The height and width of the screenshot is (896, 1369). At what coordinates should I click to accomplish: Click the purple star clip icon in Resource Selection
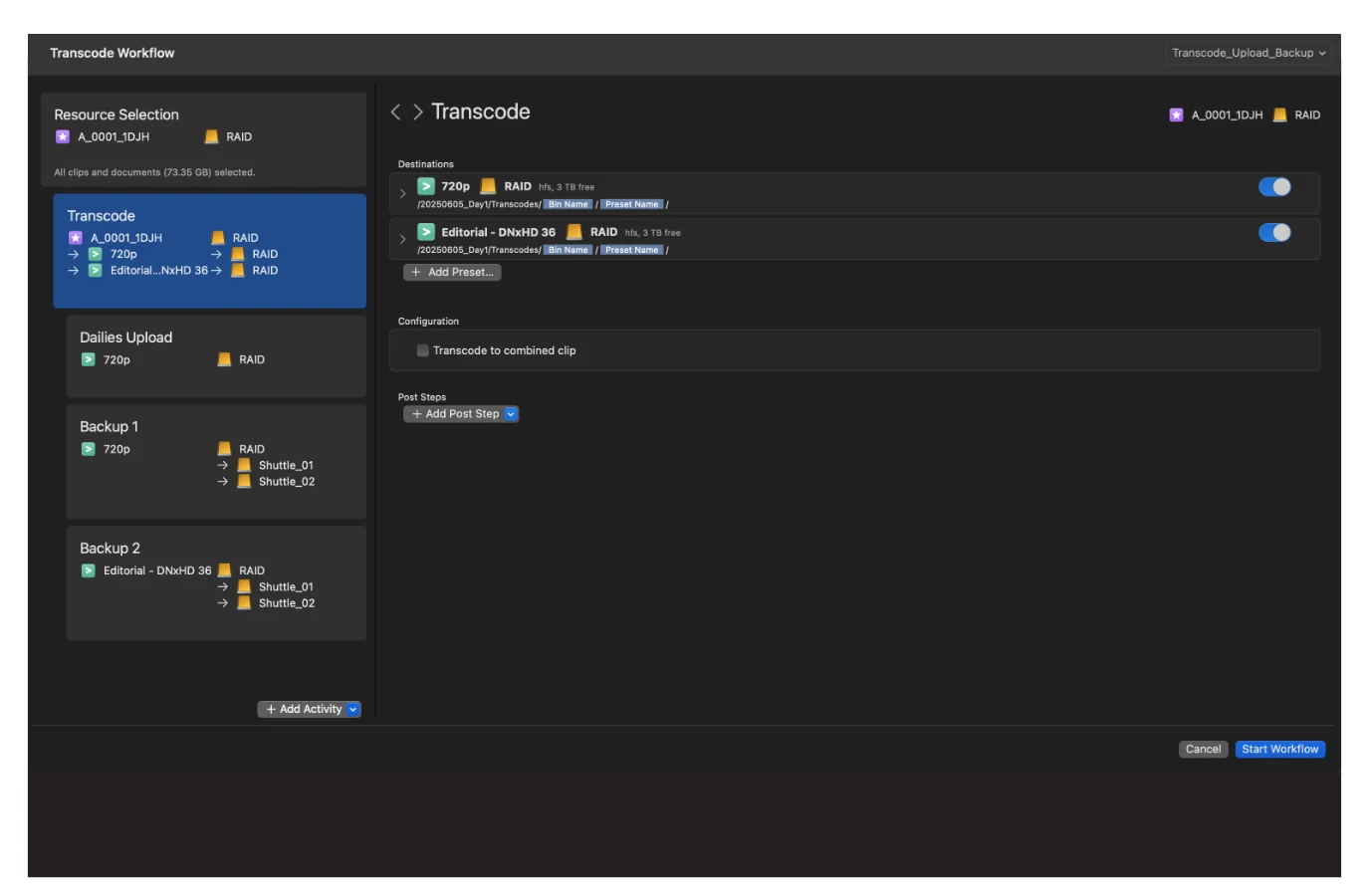63,137
